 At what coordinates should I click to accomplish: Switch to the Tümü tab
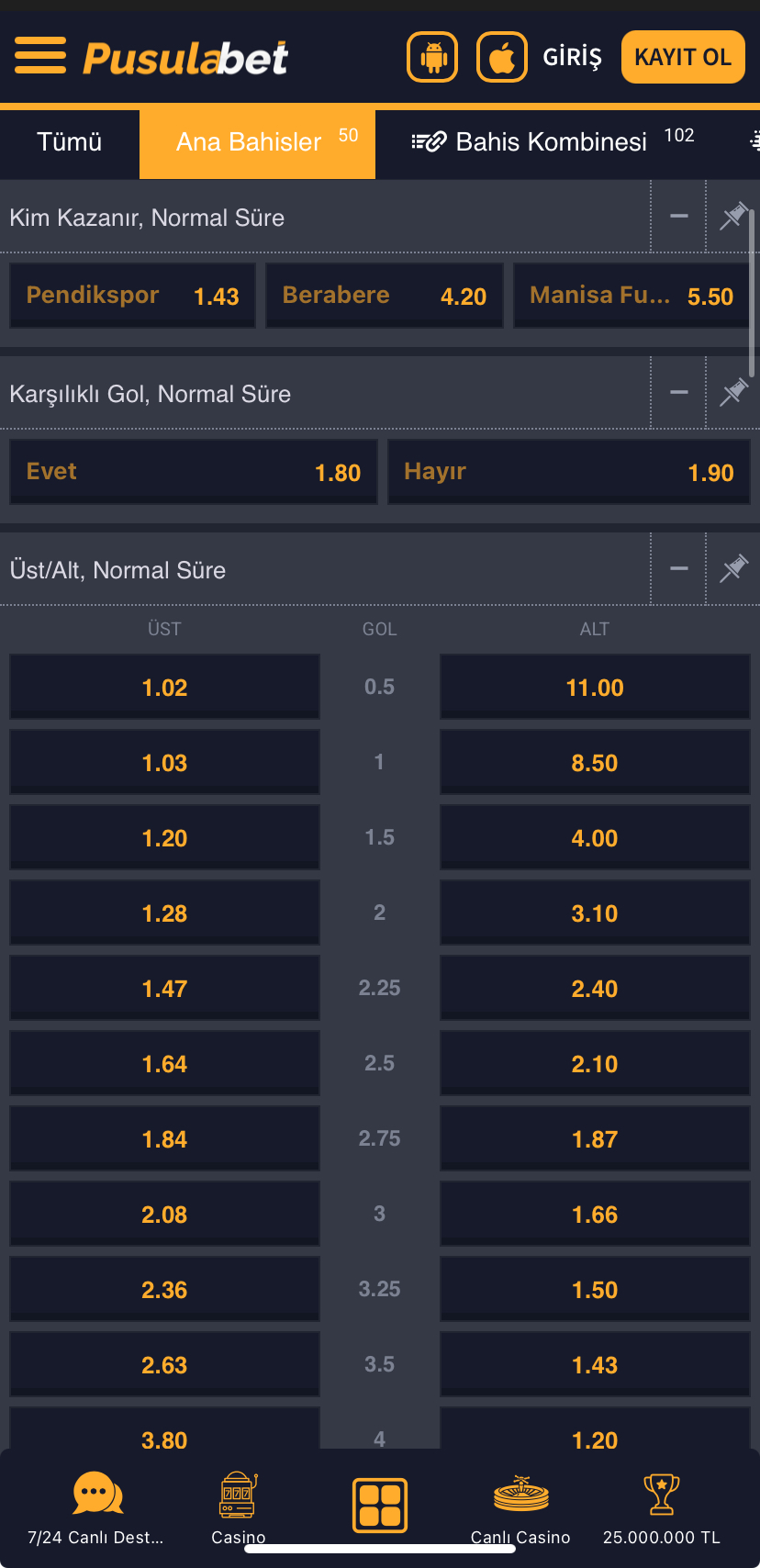click(x=70, y=142)
